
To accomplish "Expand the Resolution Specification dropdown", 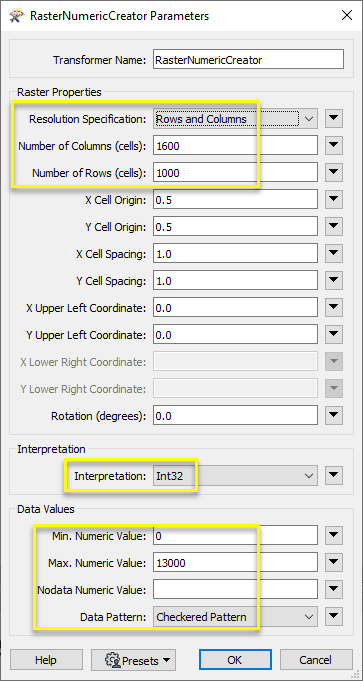I will 235,119.
